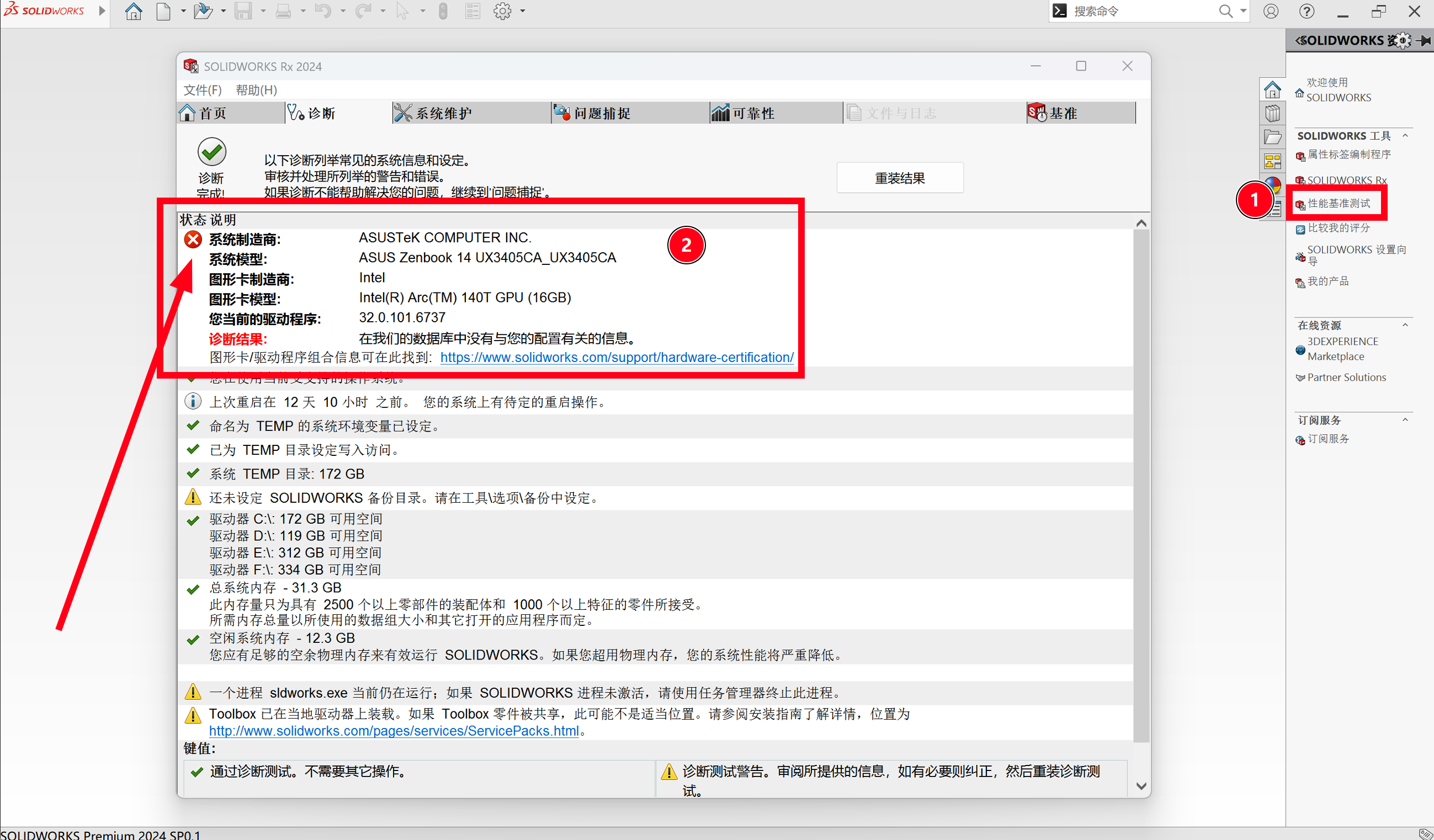Switch to the 问题捕捉 tab
Screen dimensions: 1434x840
pos(630,113)
